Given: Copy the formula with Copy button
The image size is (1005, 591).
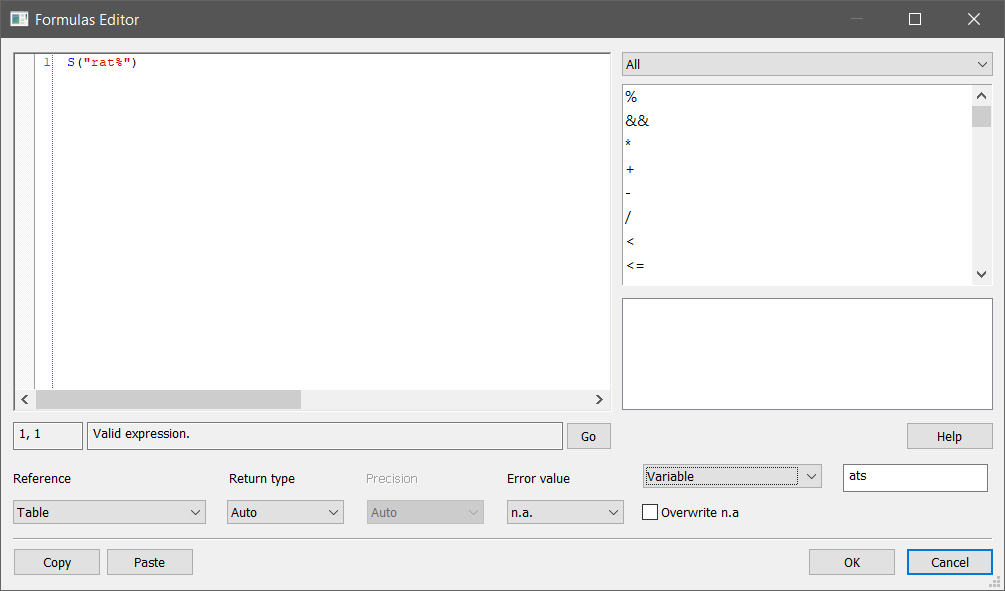Looking at the screenshot, I should (x=57, y=562).
